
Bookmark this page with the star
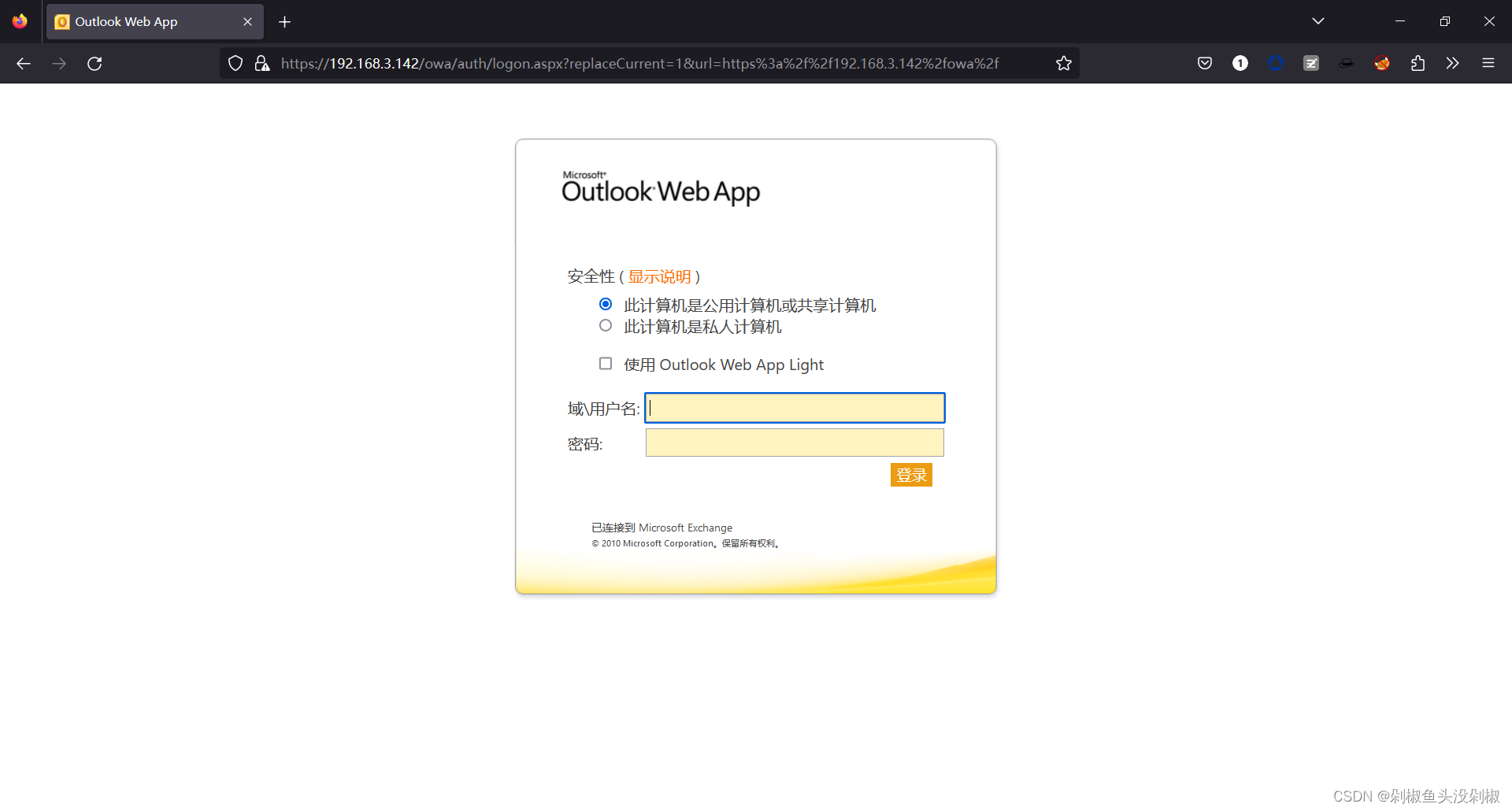tap(1064, 64)
